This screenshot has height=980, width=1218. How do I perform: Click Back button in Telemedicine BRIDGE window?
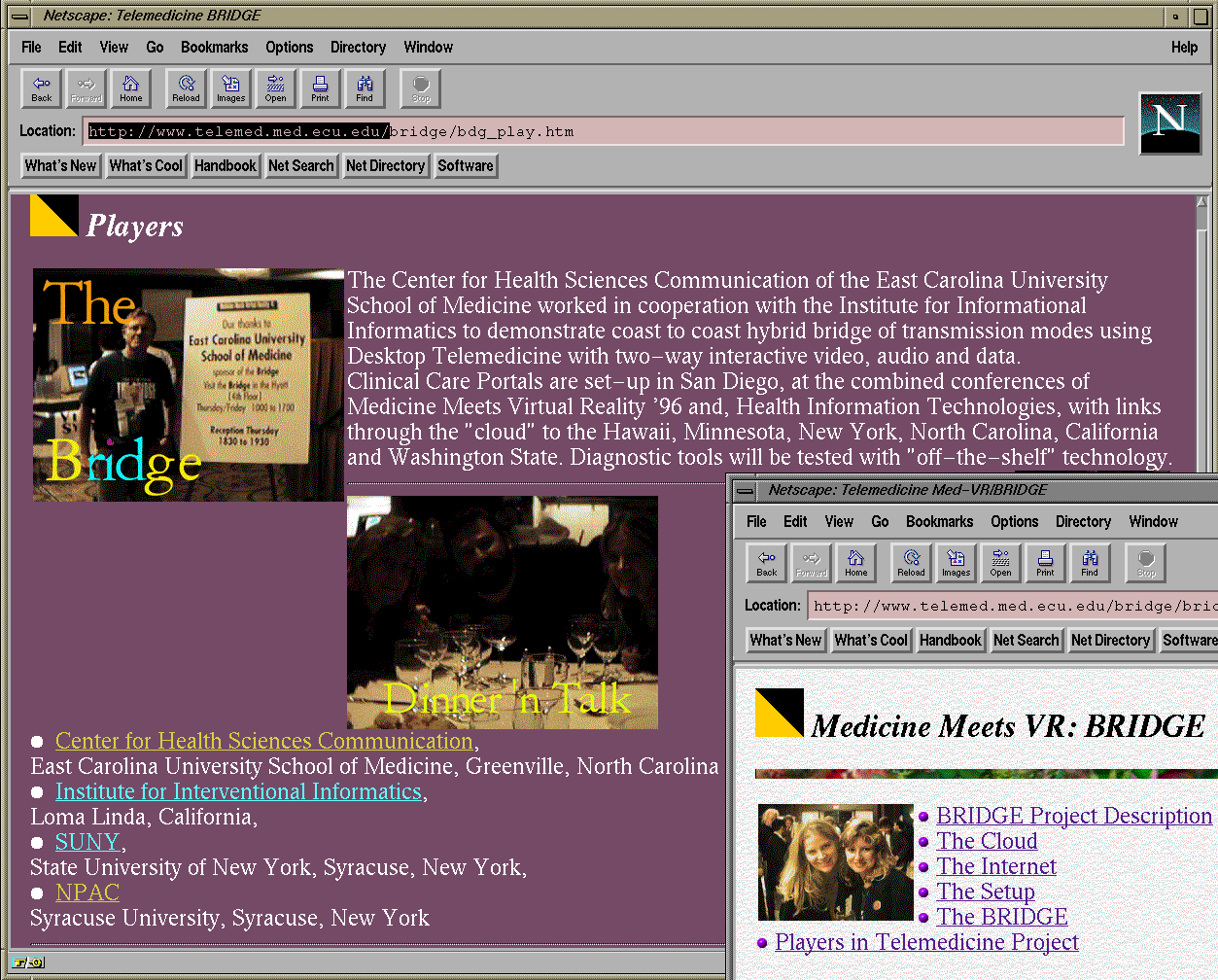point(42,88)
